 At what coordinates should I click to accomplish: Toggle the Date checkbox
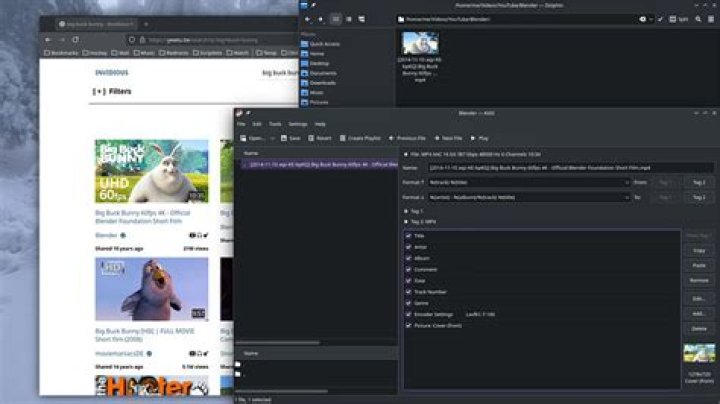point(409,281)
